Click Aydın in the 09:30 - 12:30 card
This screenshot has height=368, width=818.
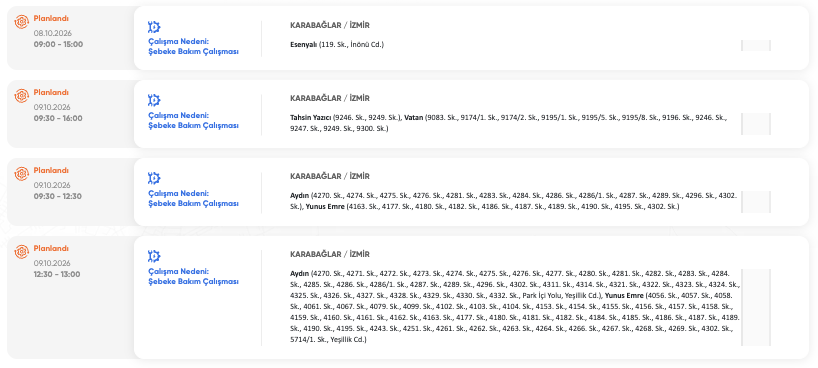pyautogui.click(x=299, y=196)
